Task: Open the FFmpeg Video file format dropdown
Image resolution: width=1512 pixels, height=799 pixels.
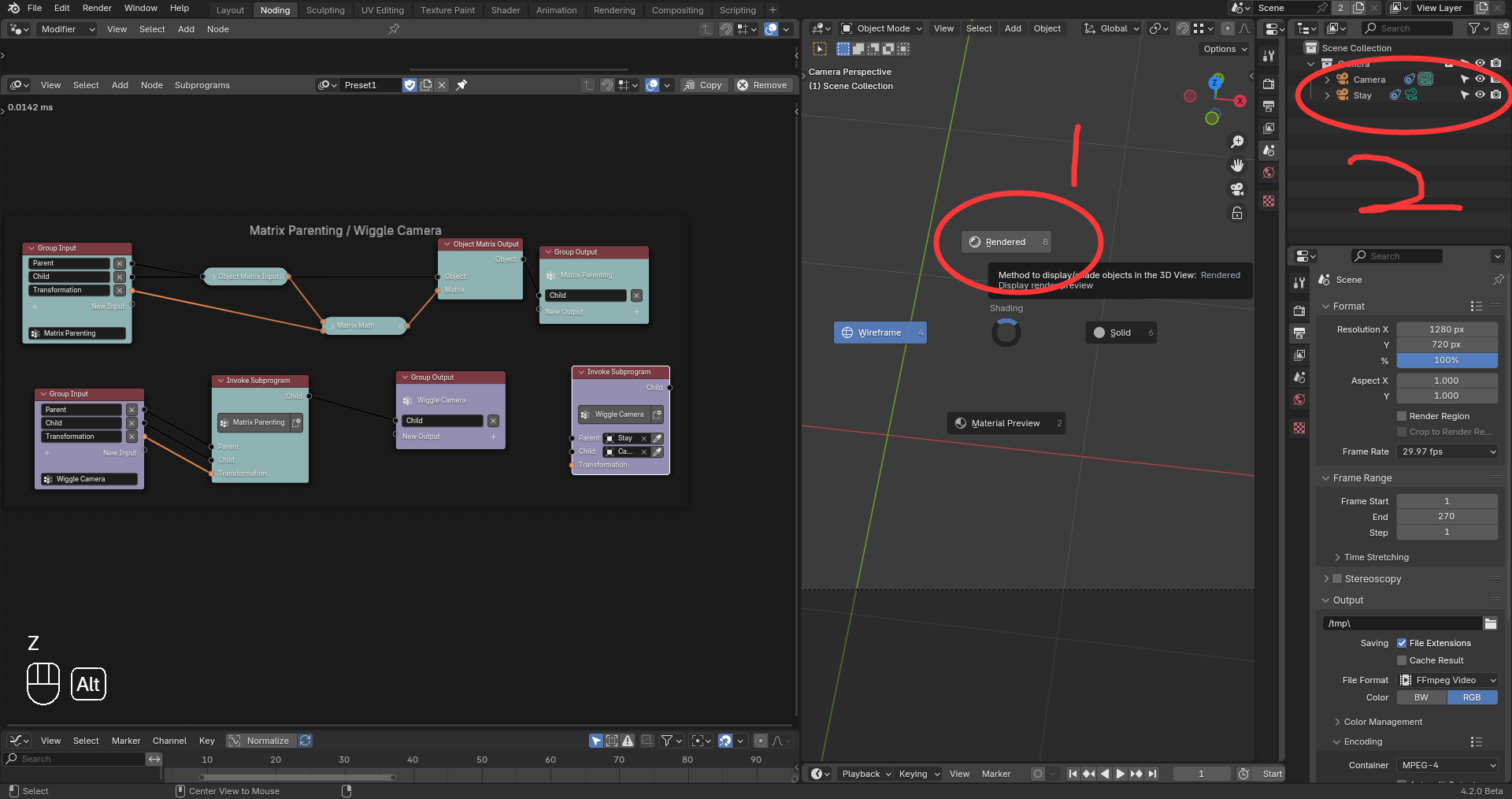Action: pyautogui.click(x=1447, y=680)
